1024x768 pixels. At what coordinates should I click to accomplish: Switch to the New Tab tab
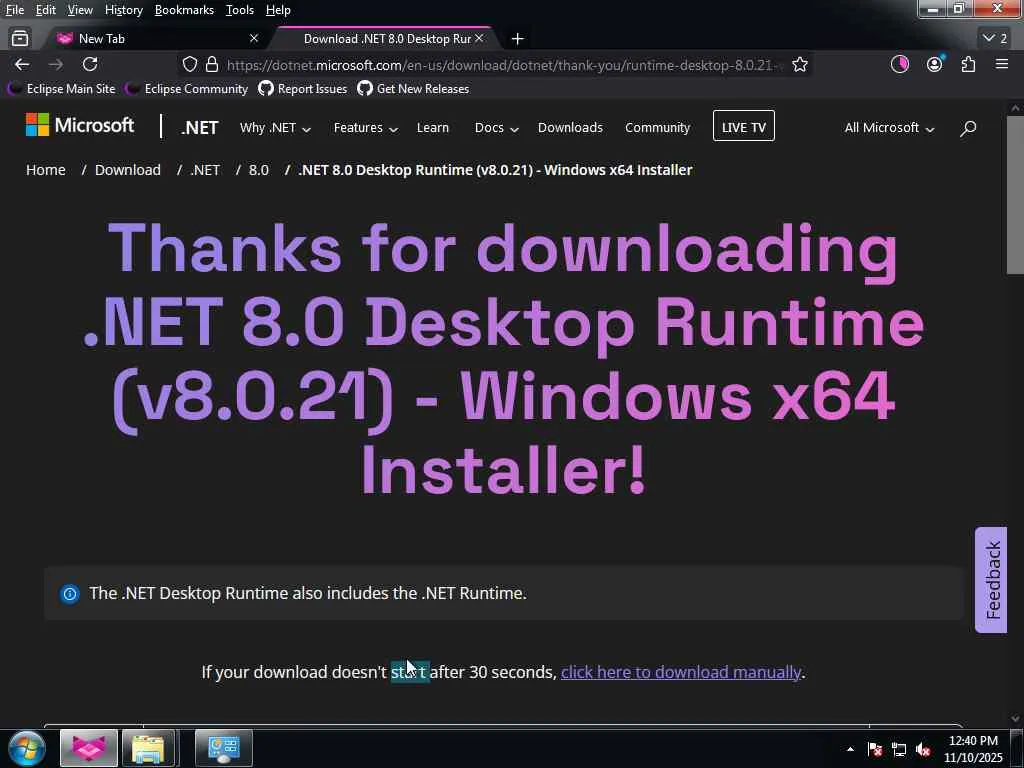click(x=157, y=39)
